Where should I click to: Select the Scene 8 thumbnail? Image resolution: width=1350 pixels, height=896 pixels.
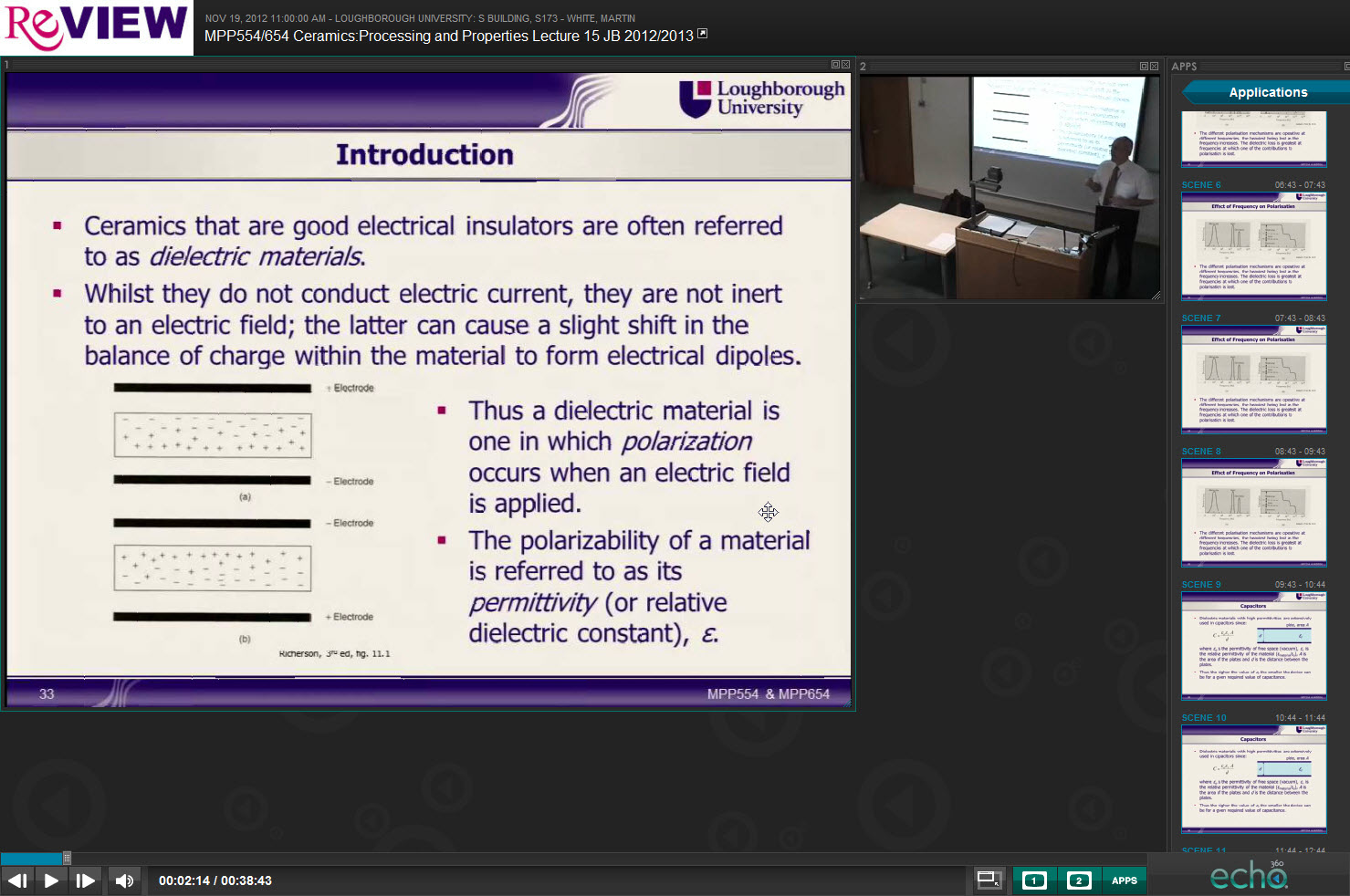tap(1253, 512)
